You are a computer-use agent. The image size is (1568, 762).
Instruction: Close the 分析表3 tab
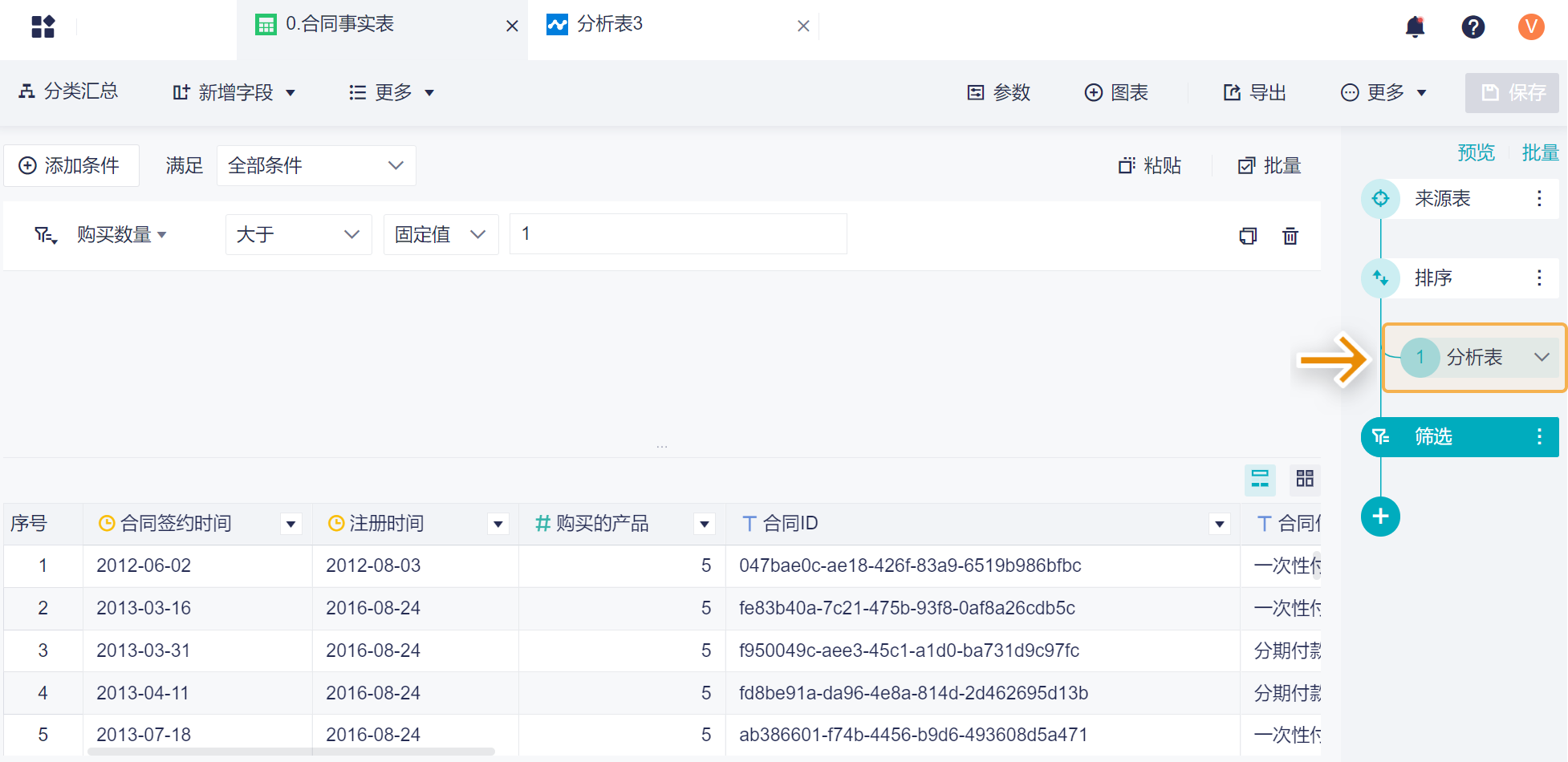point(803,26)
